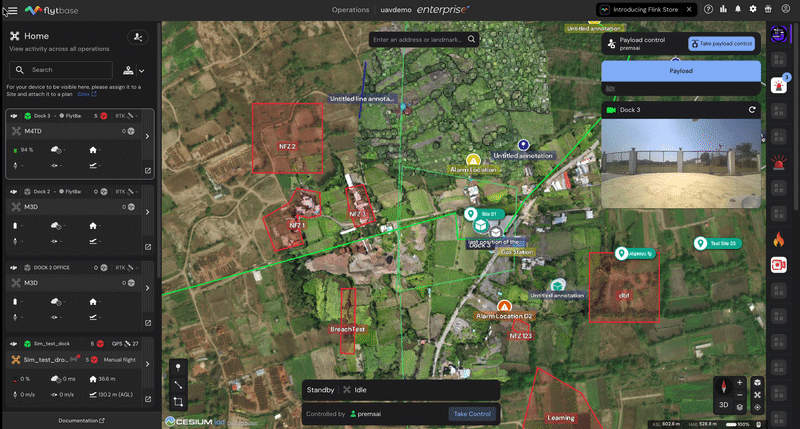The image size is (800, 429).
Task: Open the settings gear in top bar
Action: point(753,9)
